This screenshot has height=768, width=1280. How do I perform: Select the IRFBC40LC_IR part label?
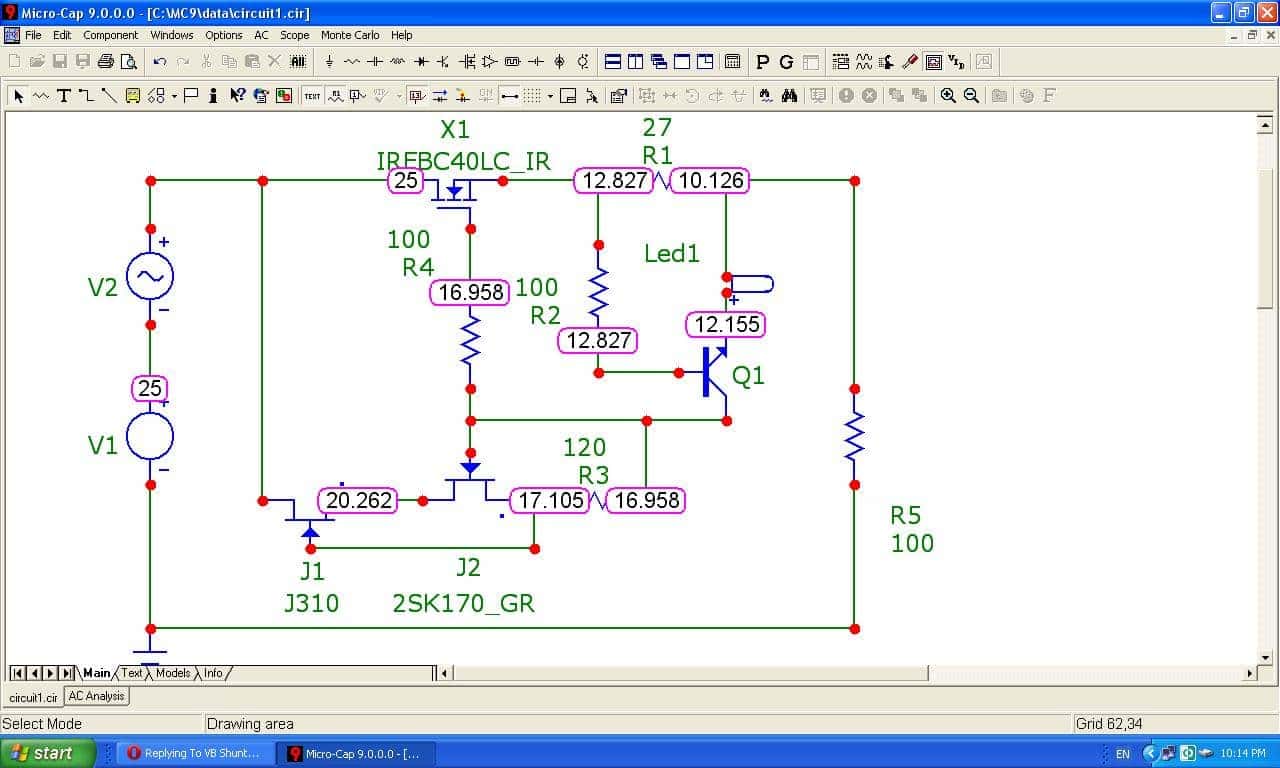[x=463, y=161]
